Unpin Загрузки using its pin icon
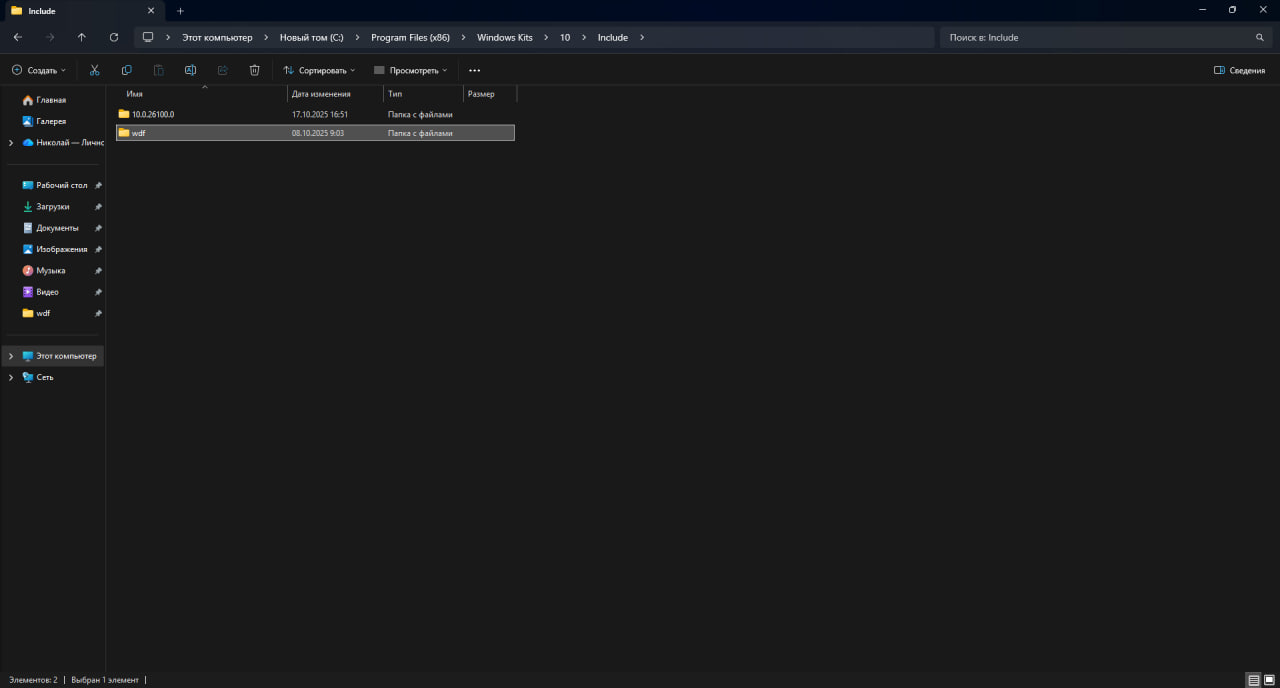 point(98,206)
